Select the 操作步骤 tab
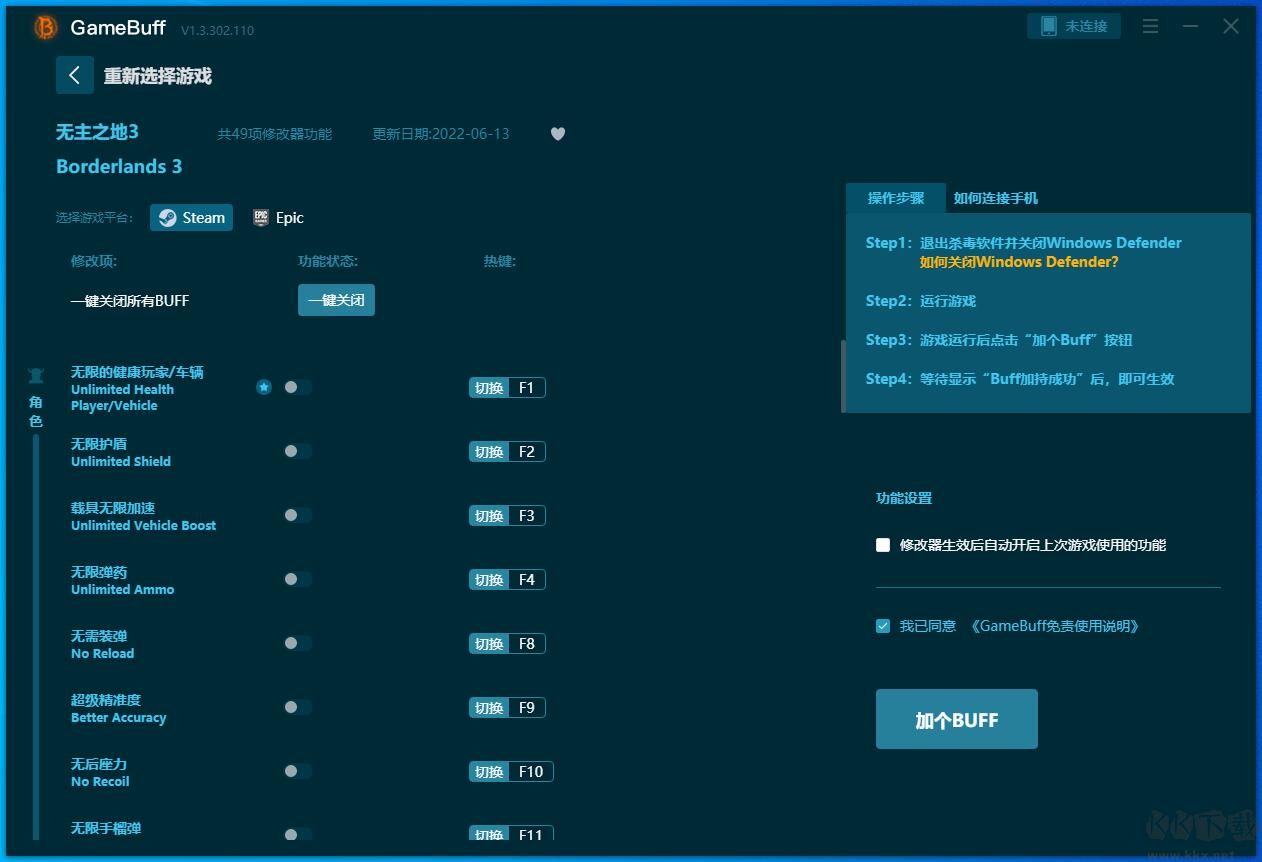This screenshot has height=862, width=1262. (896, 198)
